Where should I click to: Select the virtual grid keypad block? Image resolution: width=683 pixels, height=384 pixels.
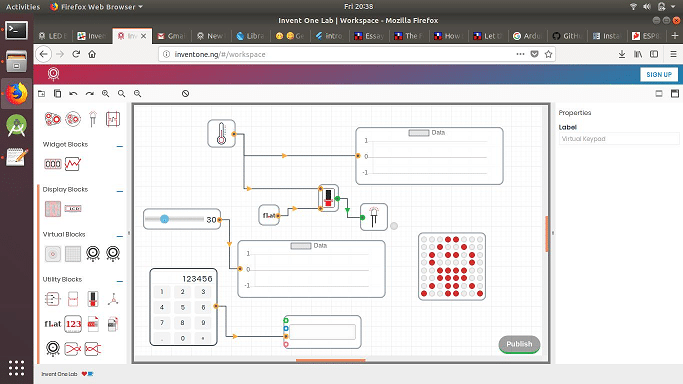tap(73, 254)
